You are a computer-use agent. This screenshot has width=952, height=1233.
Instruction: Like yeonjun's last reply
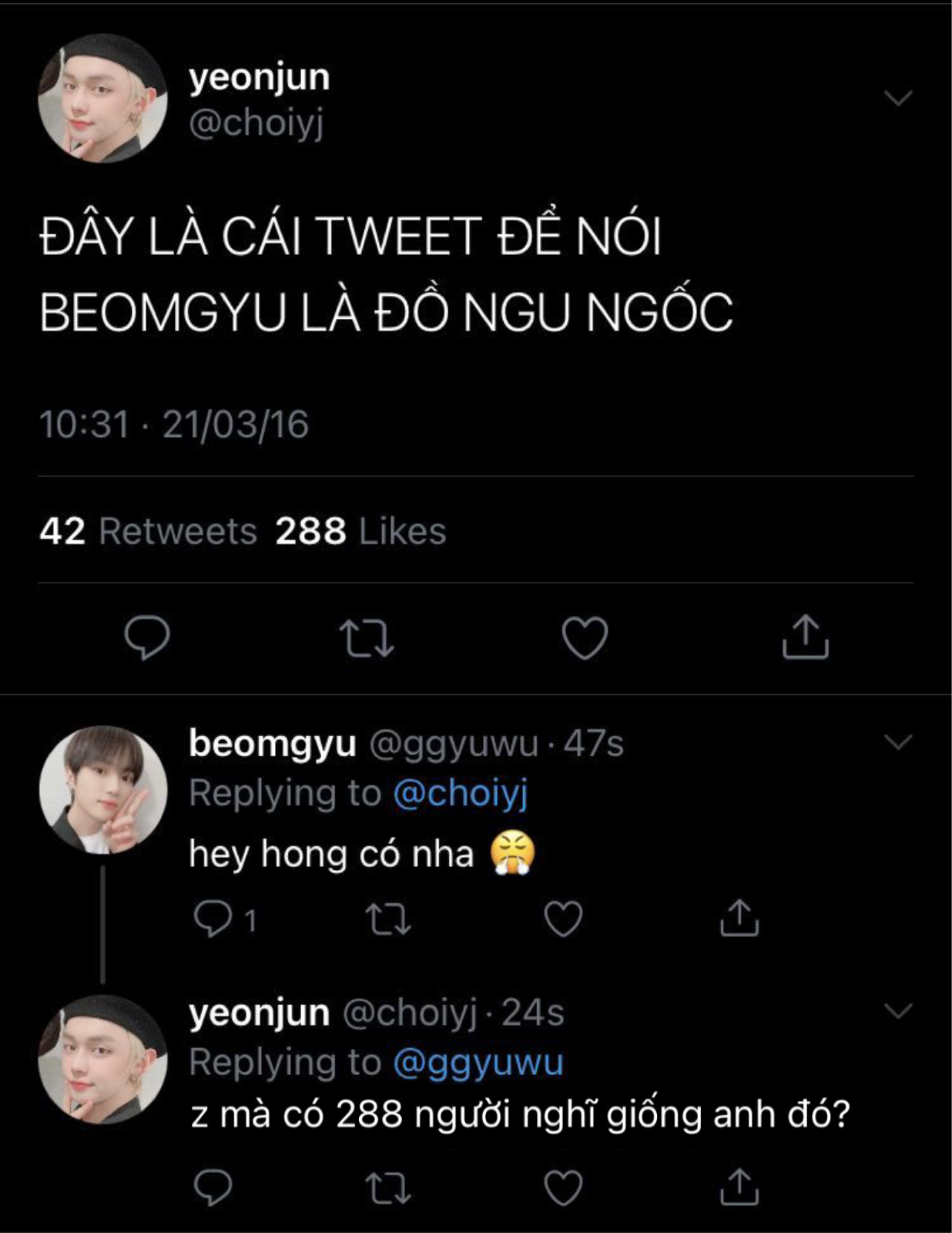(563, 1188)
